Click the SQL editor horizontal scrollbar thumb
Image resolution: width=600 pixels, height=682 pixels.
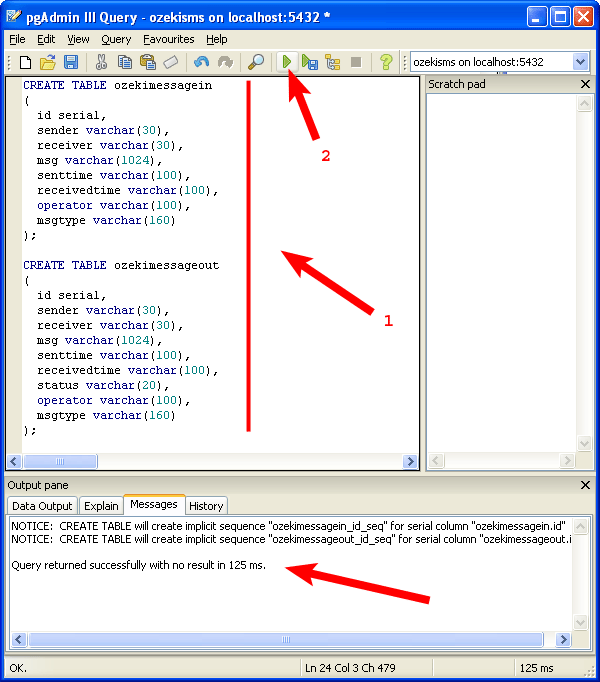pos(60,461)
